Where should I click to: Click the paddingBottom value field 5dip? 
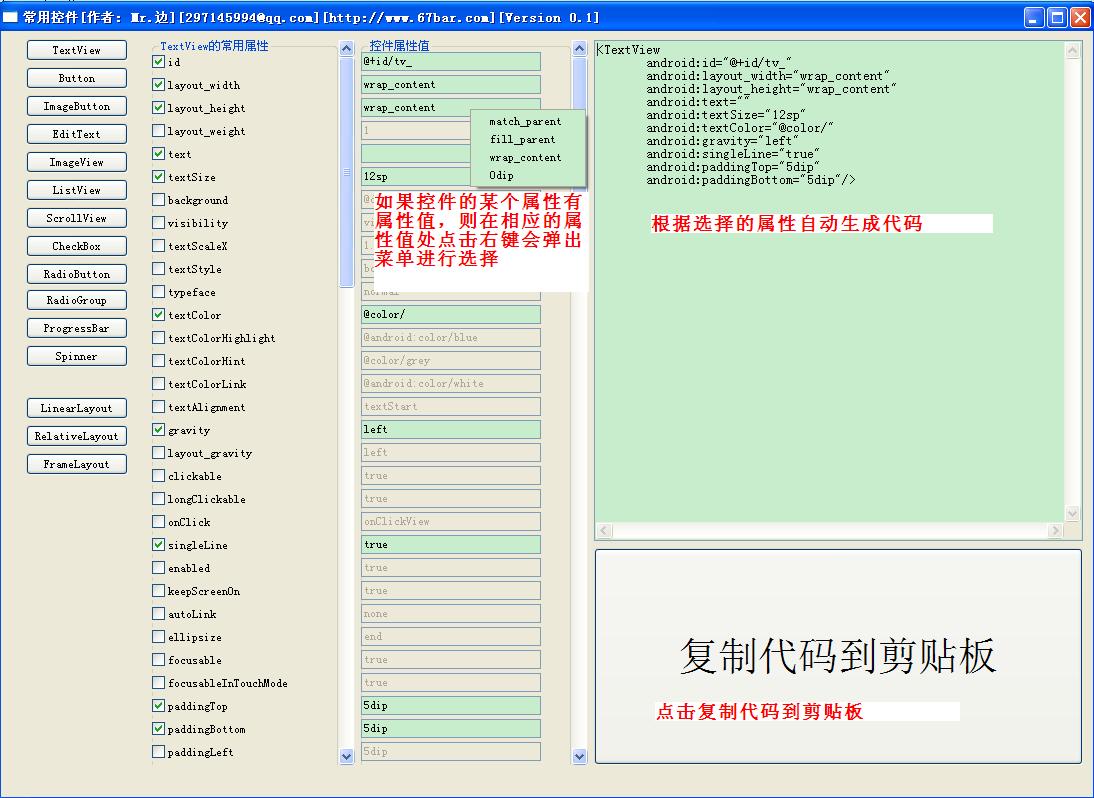coord(451,729)
